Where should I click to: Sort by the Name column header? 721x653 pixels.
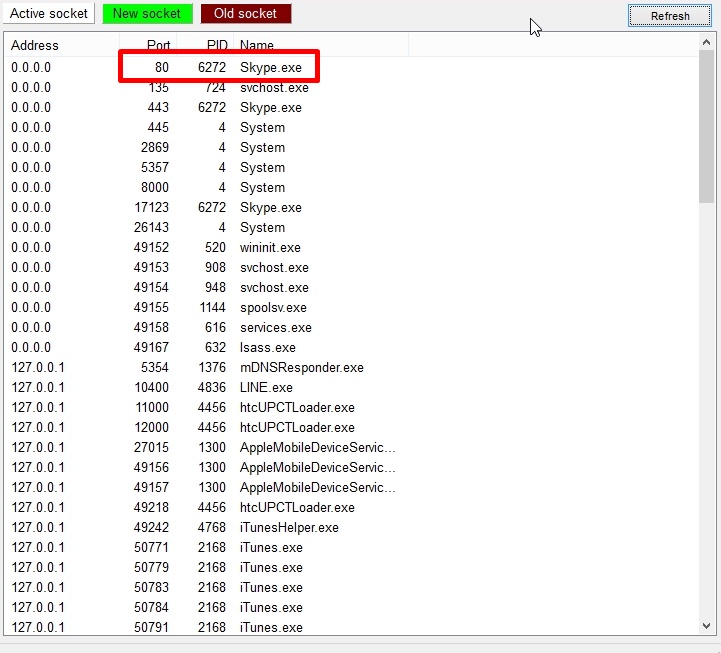321,45
